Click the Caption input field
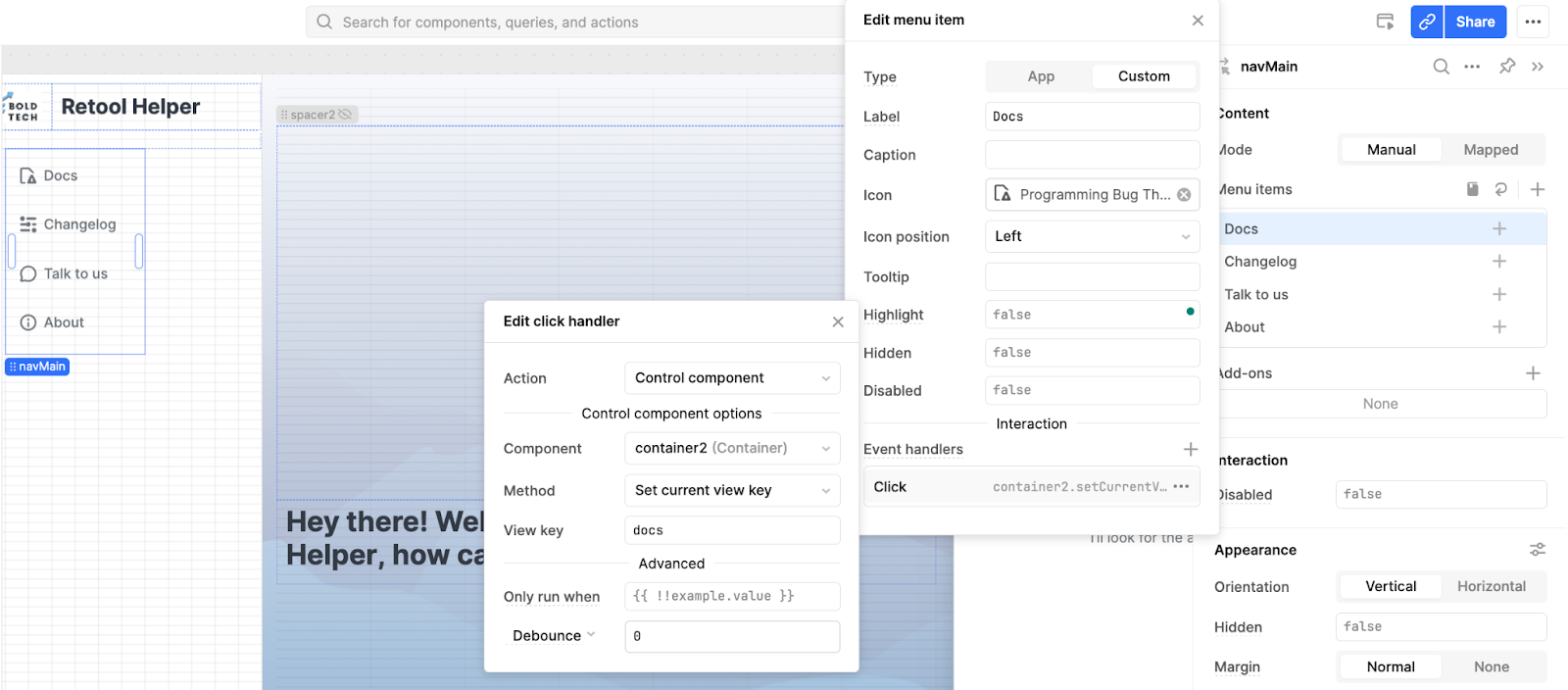This screenshot has height=690, width=1568. 1092,155
